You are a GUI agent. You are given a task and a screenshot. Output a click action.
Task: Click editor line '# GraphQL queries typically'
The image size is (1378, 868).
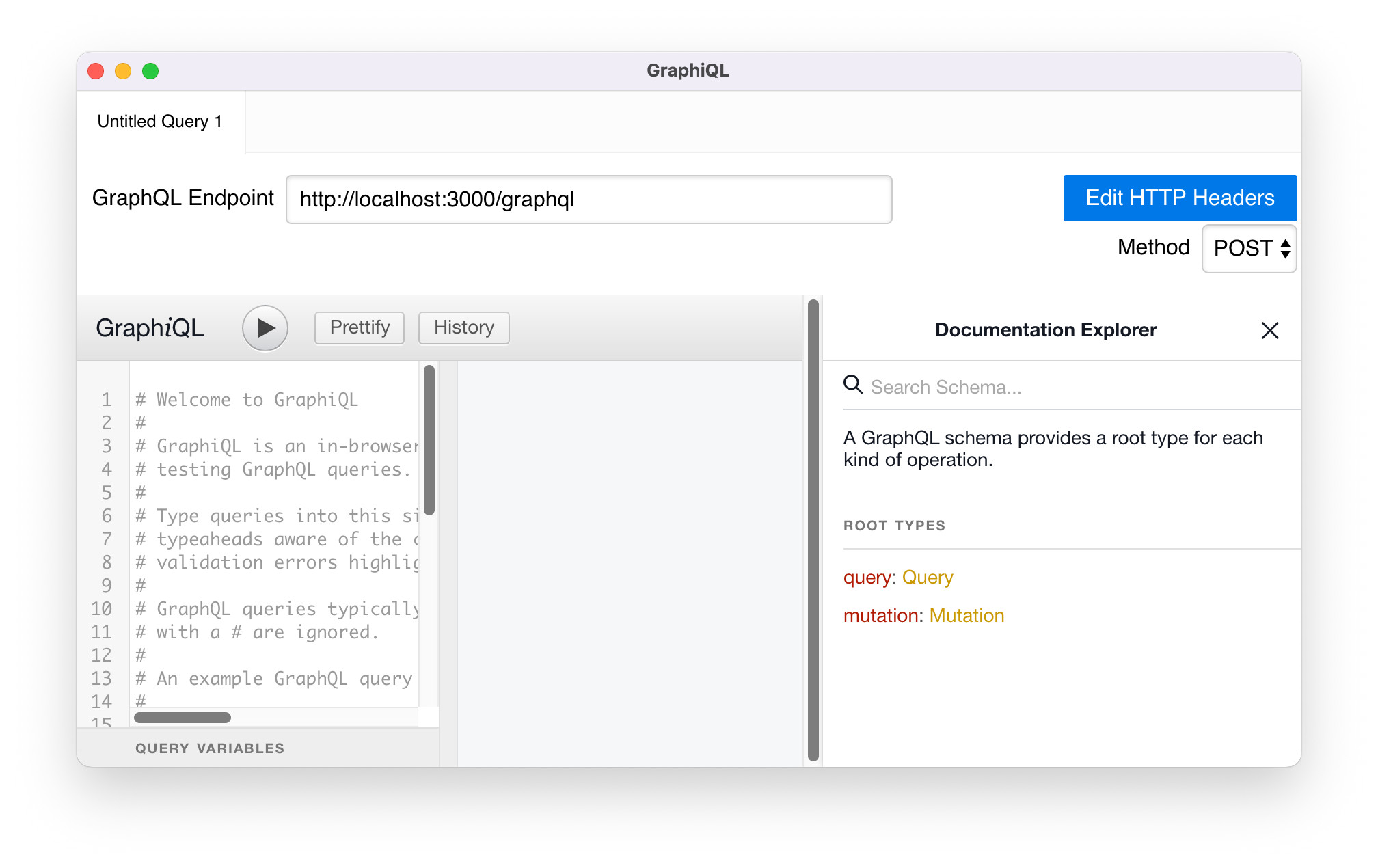coord(278,609)
